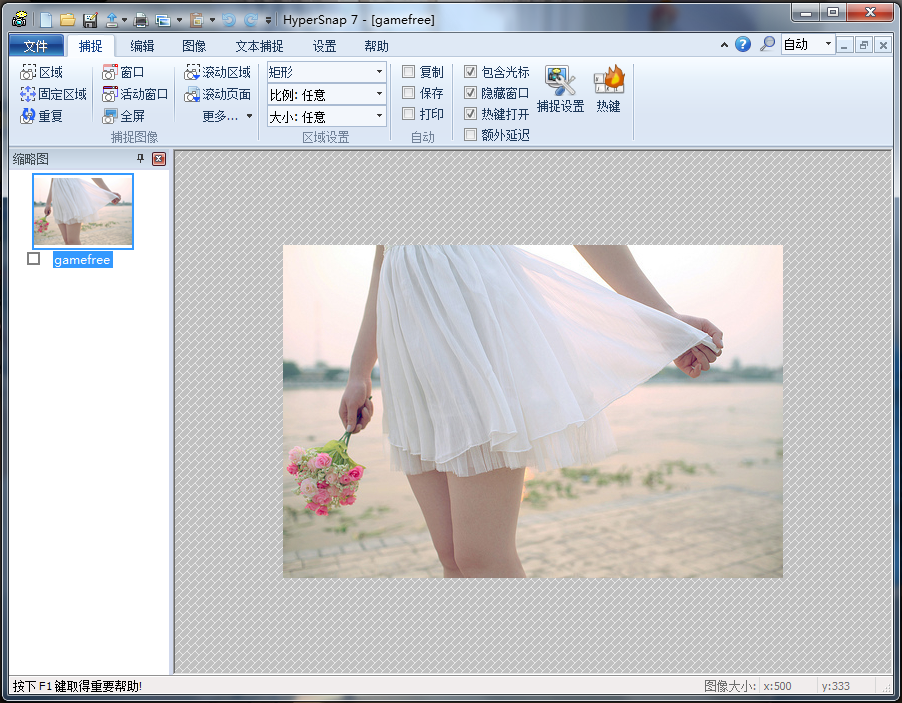Image resolution: width=902 pixels, height=703 pixels.
Task: Open file using the folder icon
Action: pos(67,19)
